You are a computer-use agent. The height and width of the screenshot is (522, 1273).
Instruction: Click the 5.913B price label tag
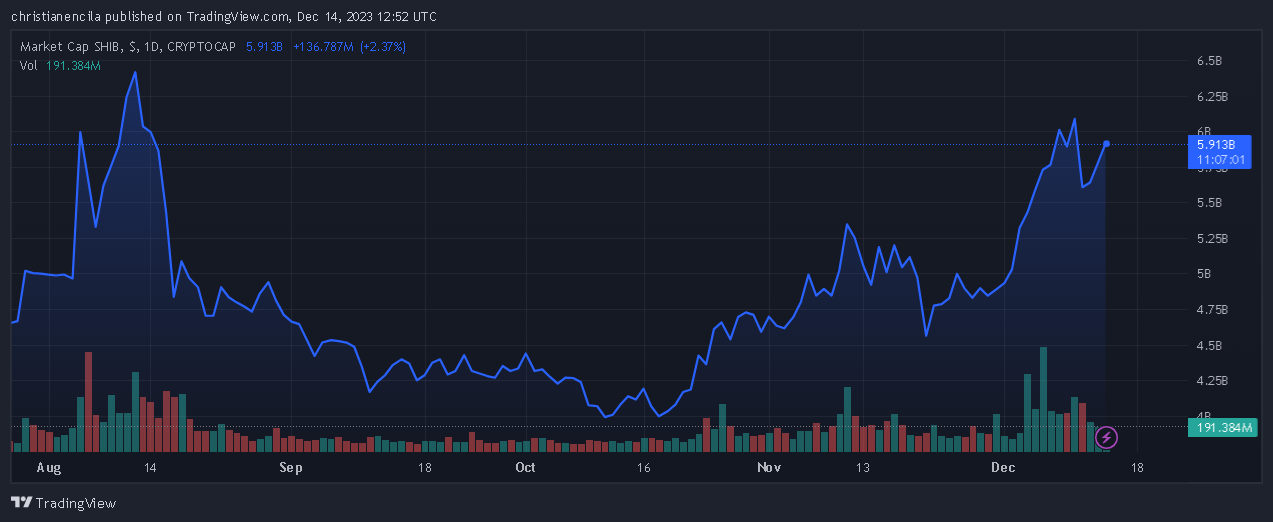pos(1220,151)
